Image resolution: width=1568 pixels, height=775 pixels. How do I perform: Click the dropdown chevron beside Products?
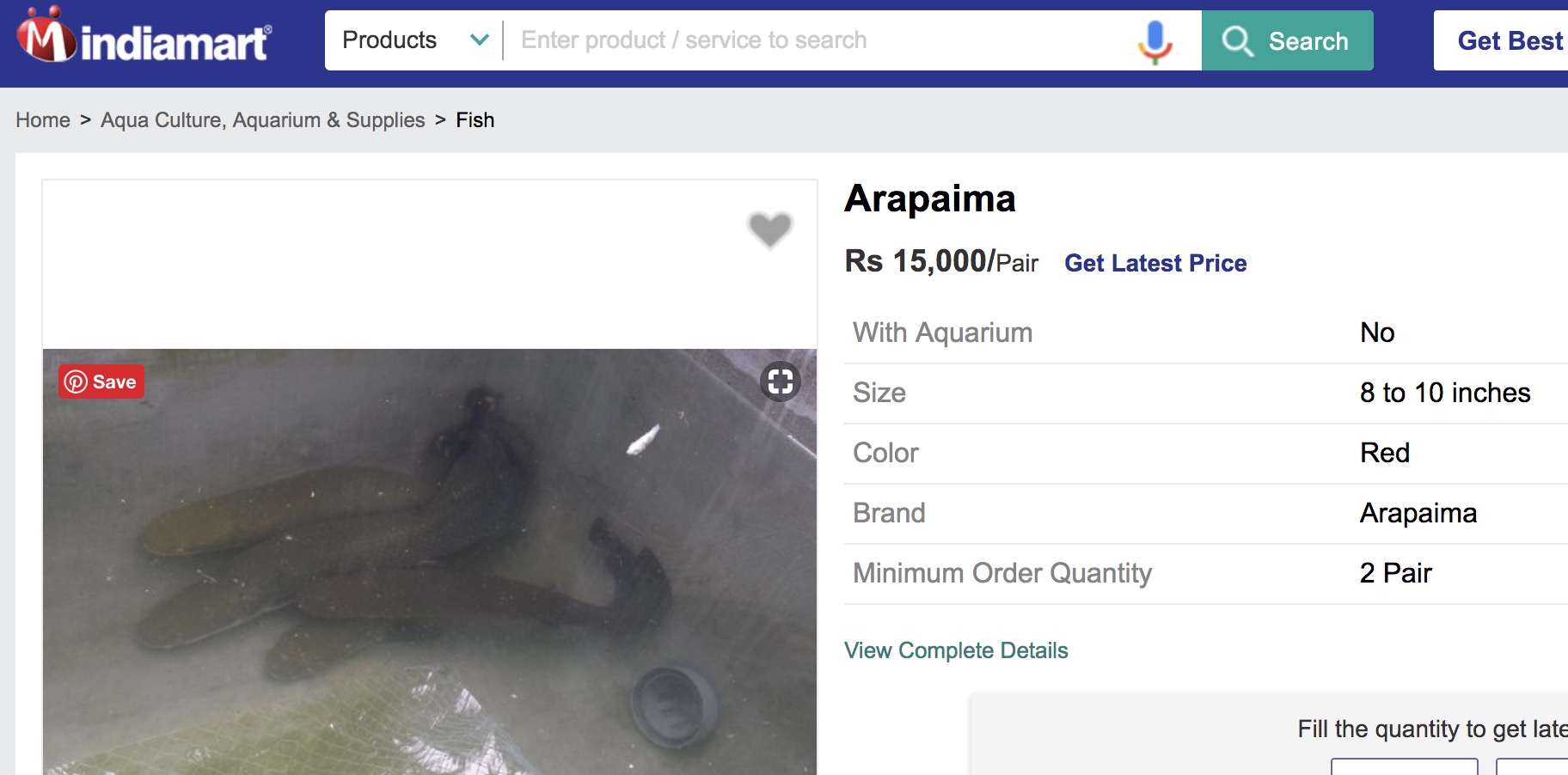coord(480,40)
